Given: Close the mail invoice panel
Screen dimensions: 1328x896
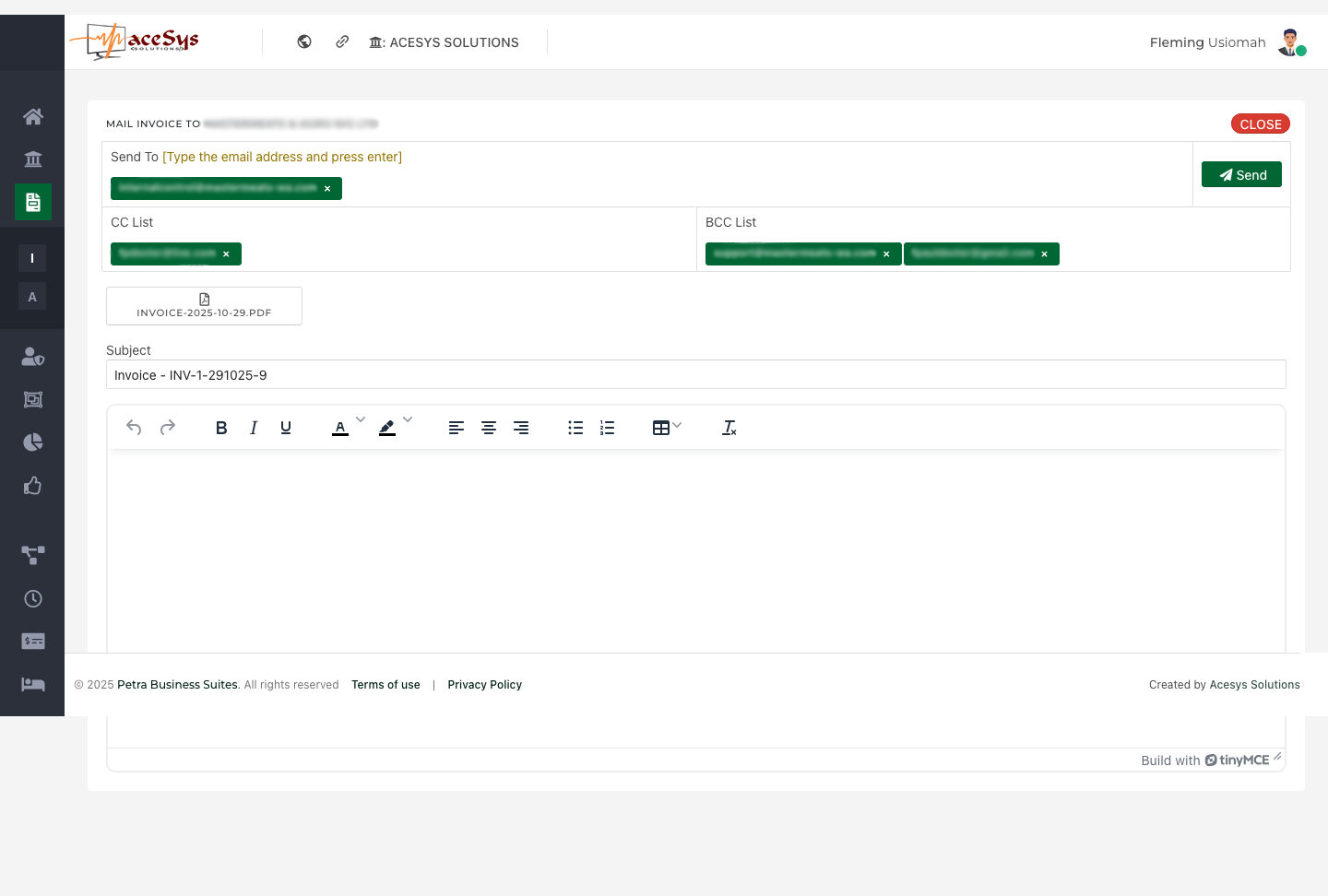Looking at the screenshot, I should (x=1260, y=124).
